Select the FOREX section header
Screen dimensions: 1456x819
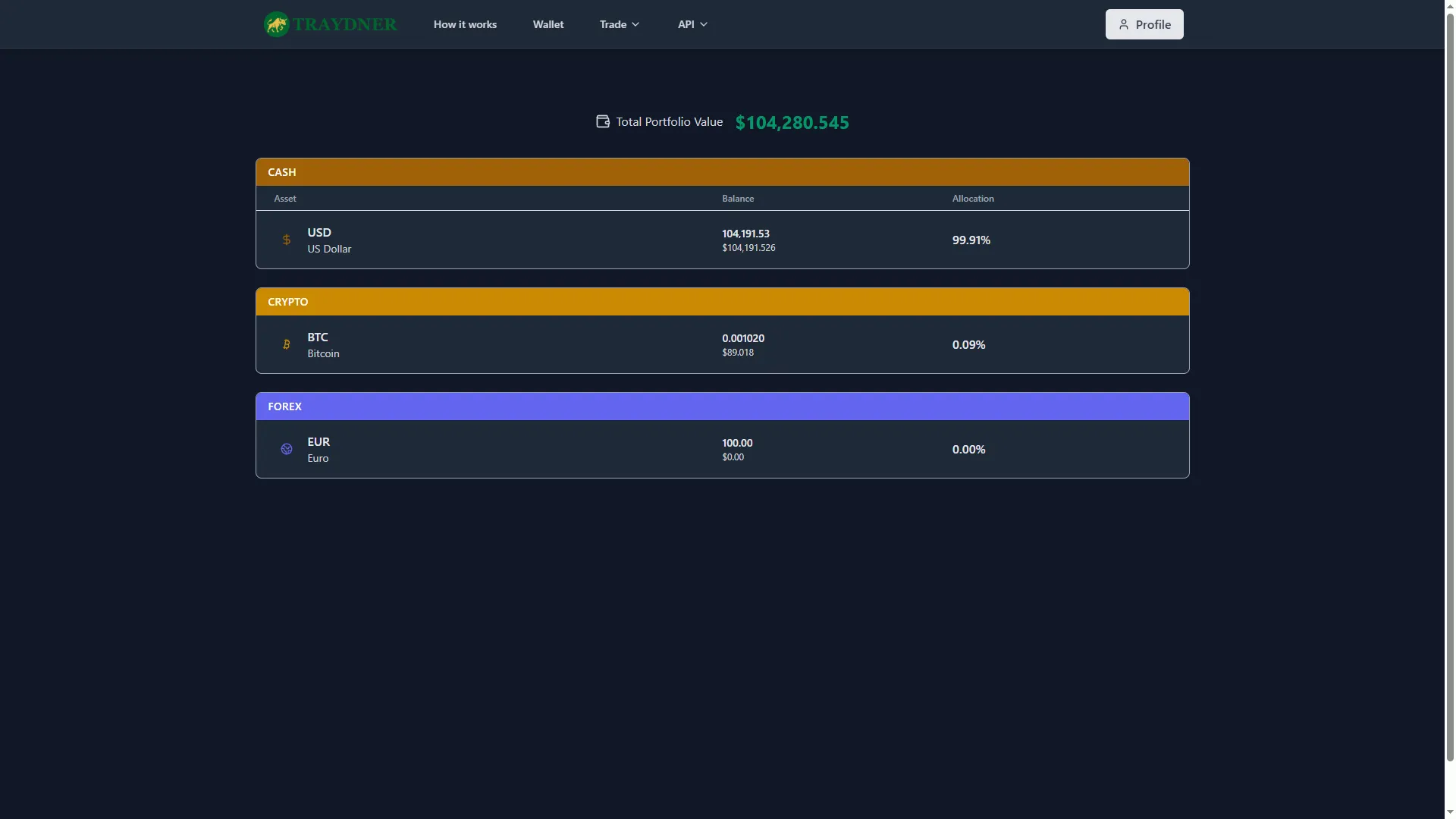(x=723, y=406)
